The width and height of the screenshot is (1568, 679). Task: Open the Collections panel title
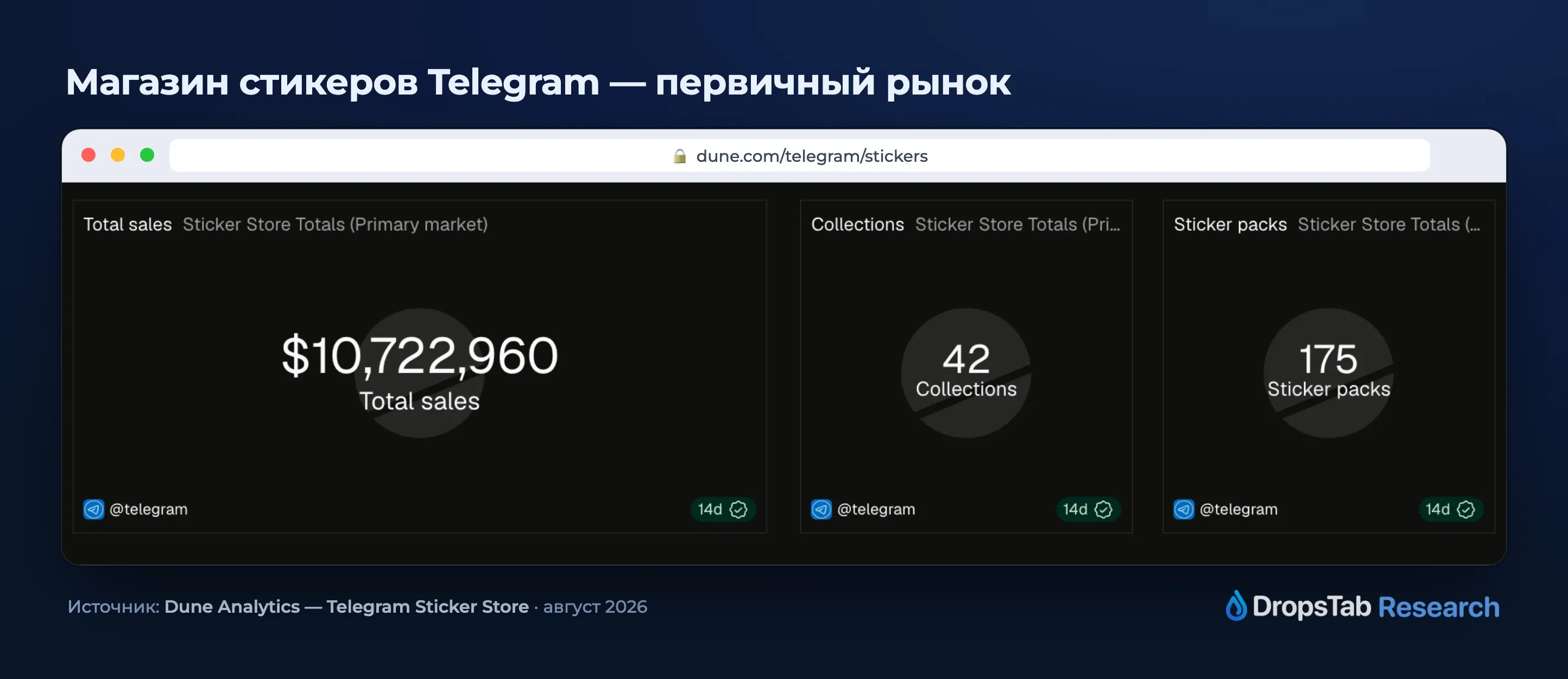click(857, 224)
